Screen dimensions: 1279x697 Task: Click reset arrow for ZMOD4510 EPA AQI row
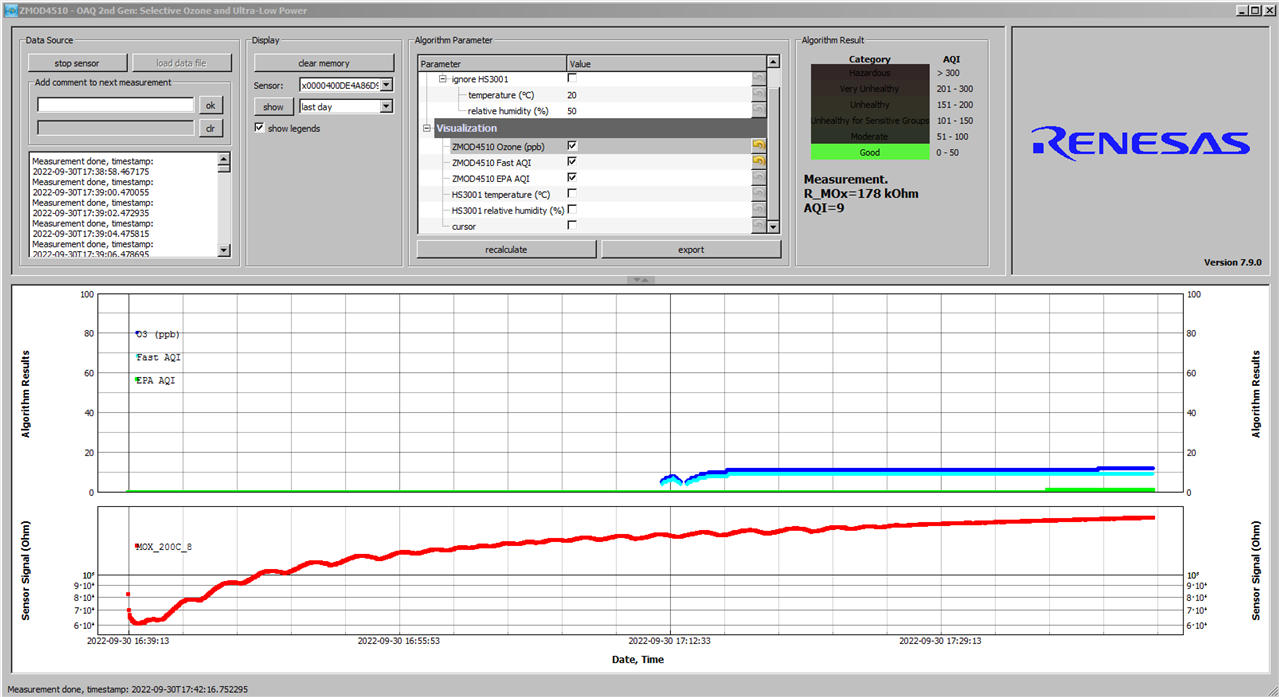pyautogui.click(x=758, y=177)
